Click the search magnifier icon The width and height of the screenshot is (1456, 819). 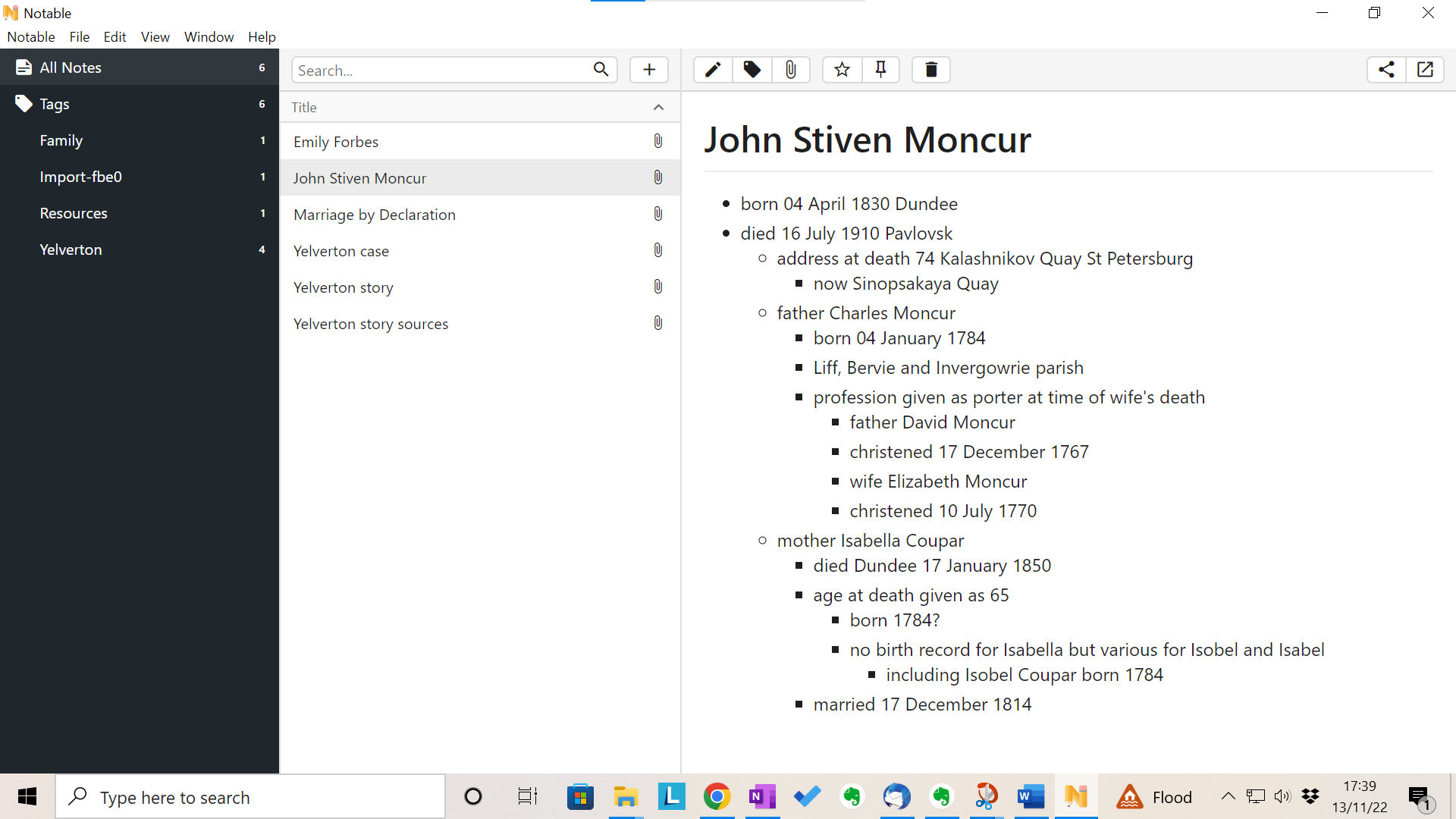coord(601,70)
